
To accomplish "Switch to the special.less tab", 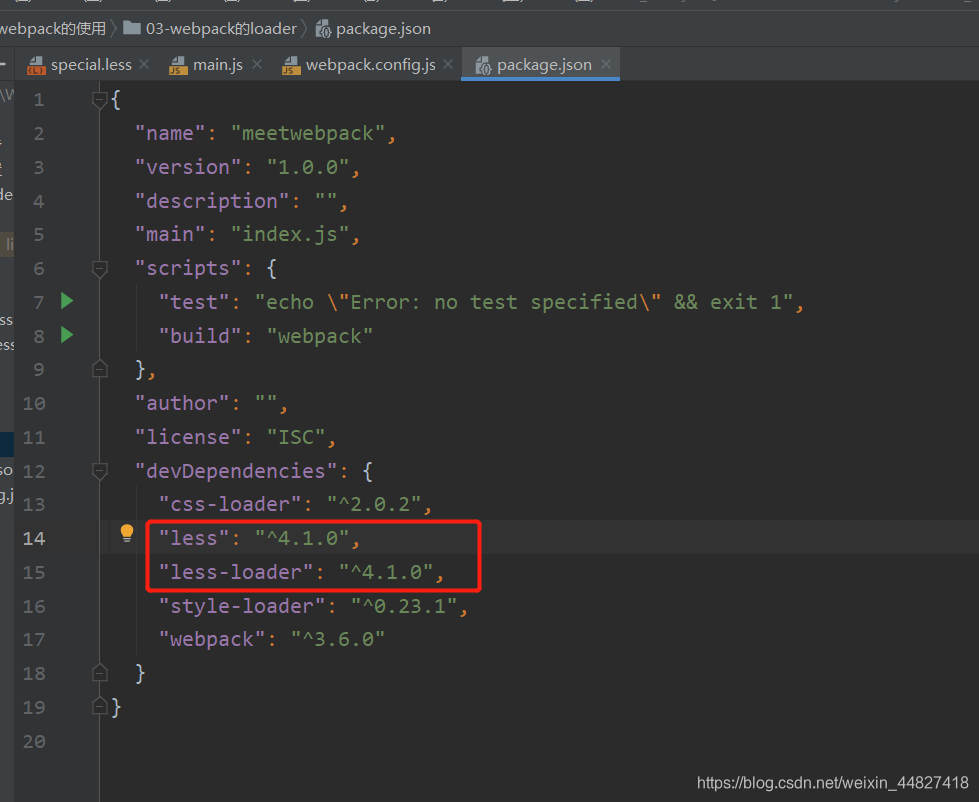I will coord(90,65).
